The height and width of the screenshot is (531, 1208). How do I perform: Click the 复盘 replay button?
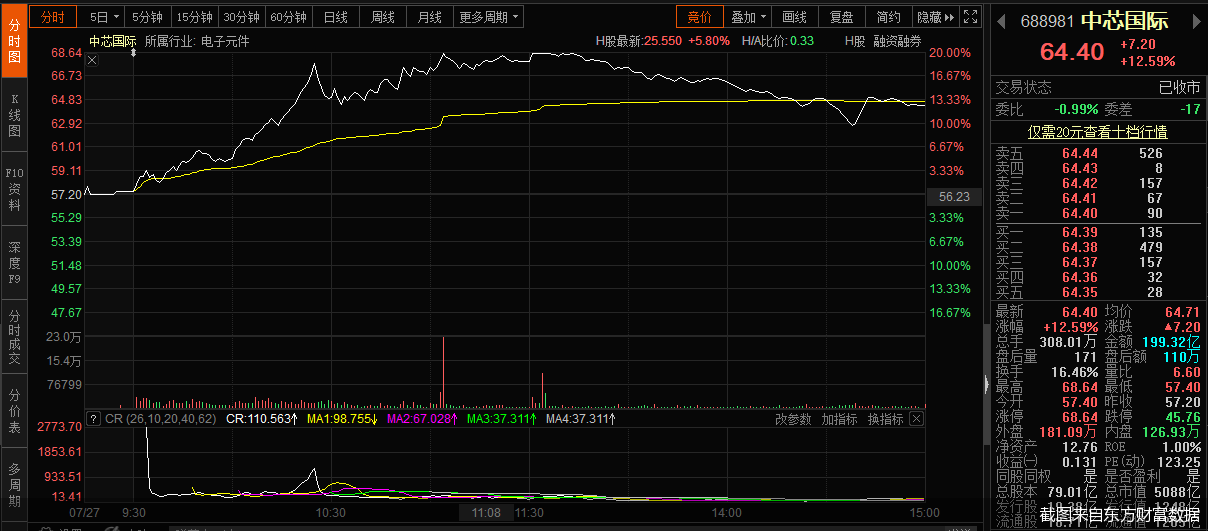pos(841,17)
